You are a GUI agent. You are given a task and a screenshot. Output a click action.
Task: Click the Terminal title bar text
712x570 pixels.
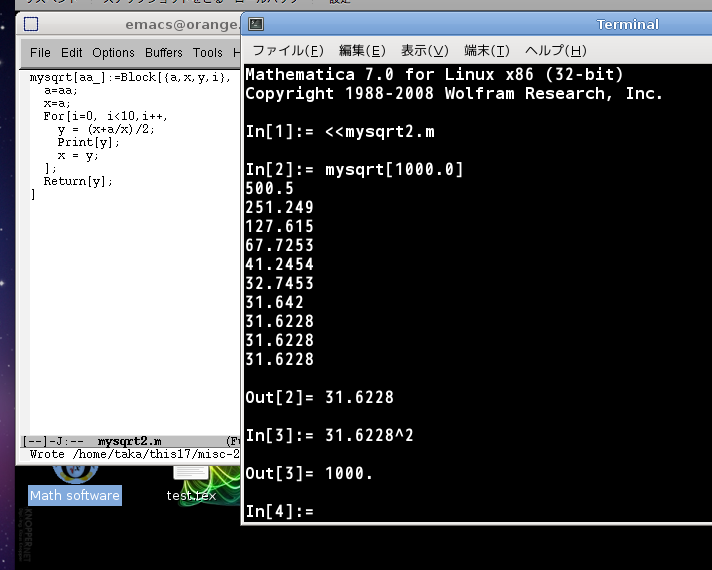(628, 25)
